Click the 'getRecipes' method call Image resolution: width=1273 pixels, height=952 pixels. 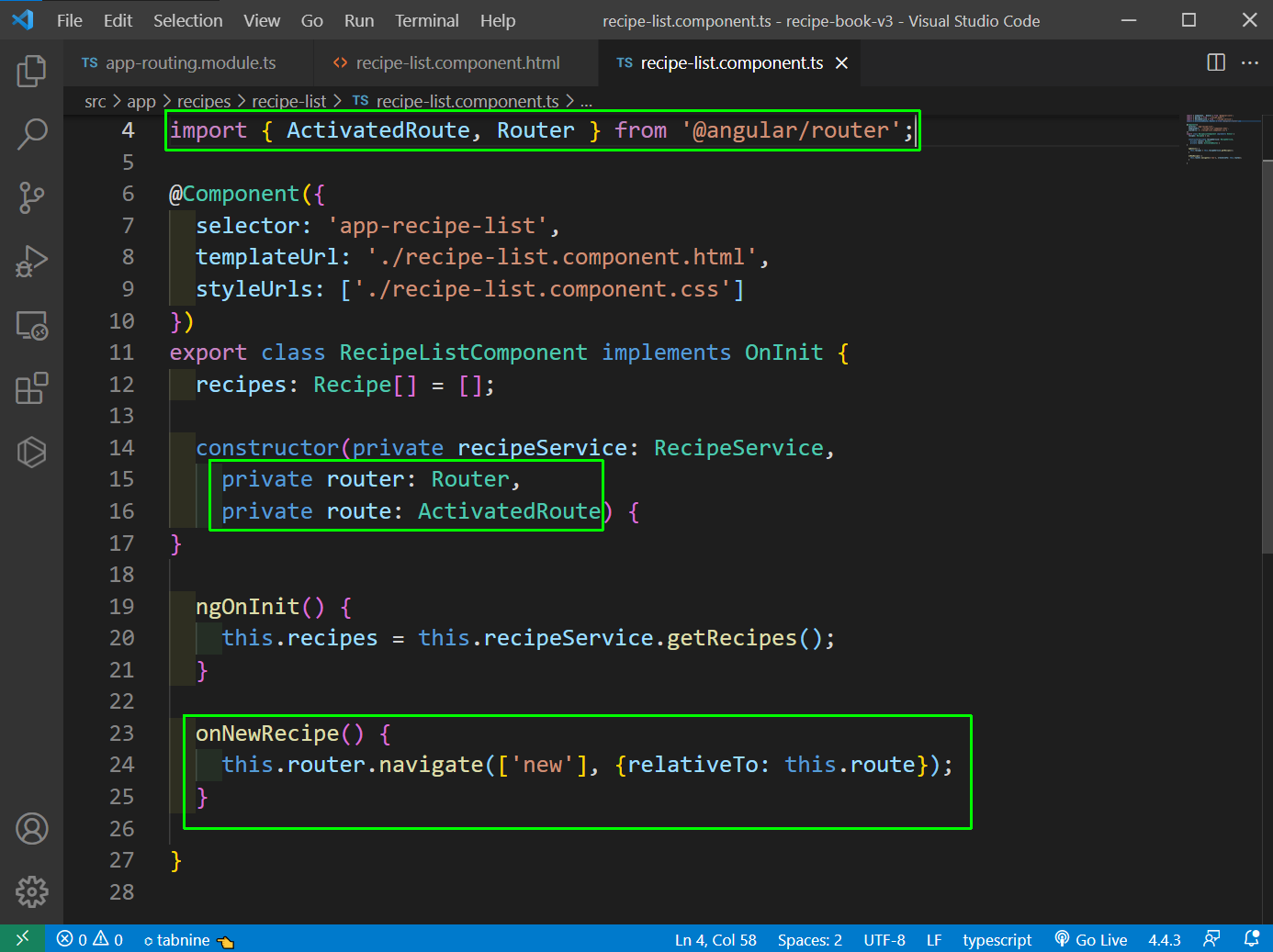pos(732,638)
